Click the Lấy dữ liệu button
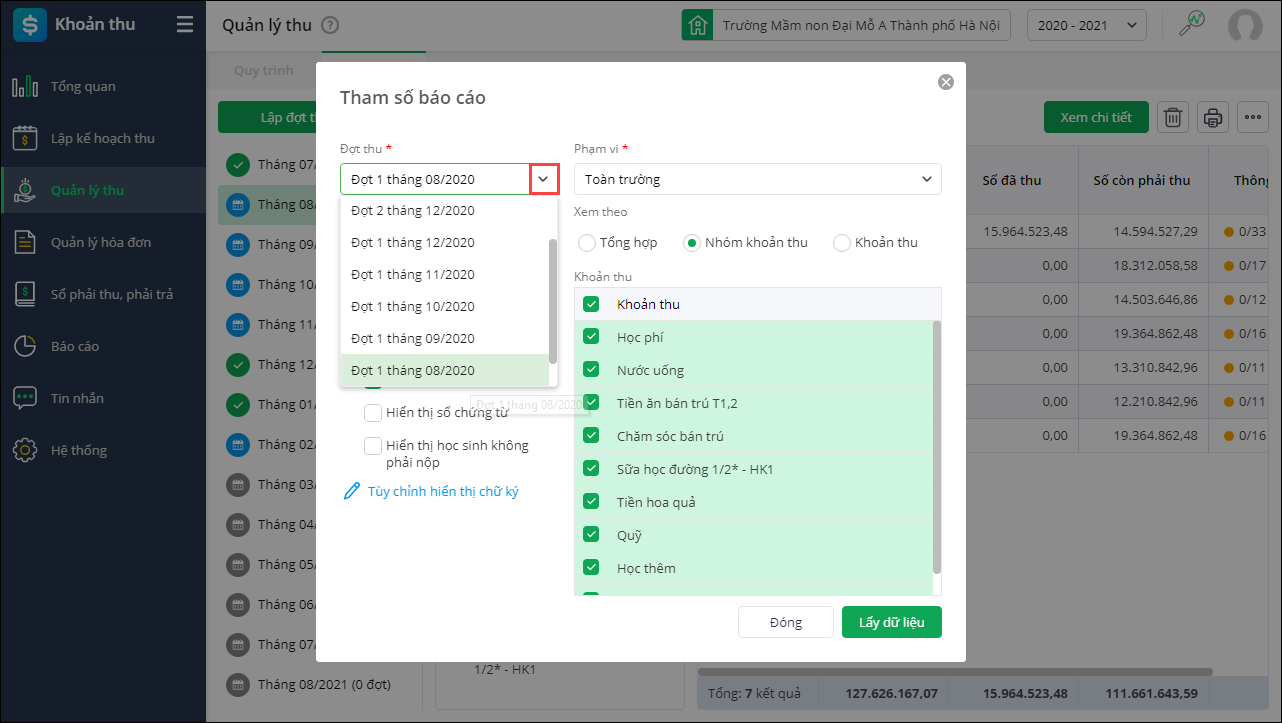Screen dimensions: 1282x723 (892, 622)
